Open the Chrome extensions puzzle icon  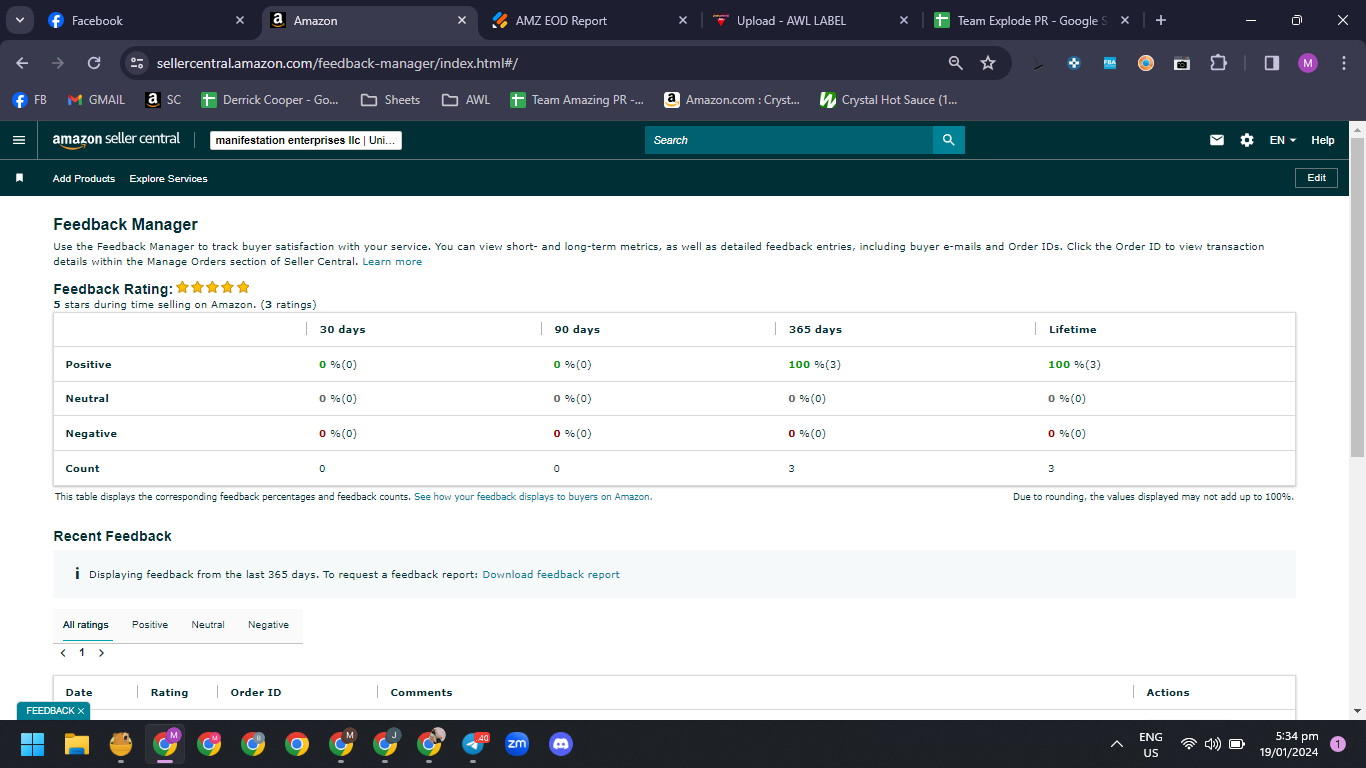(x=1218, y=63)
